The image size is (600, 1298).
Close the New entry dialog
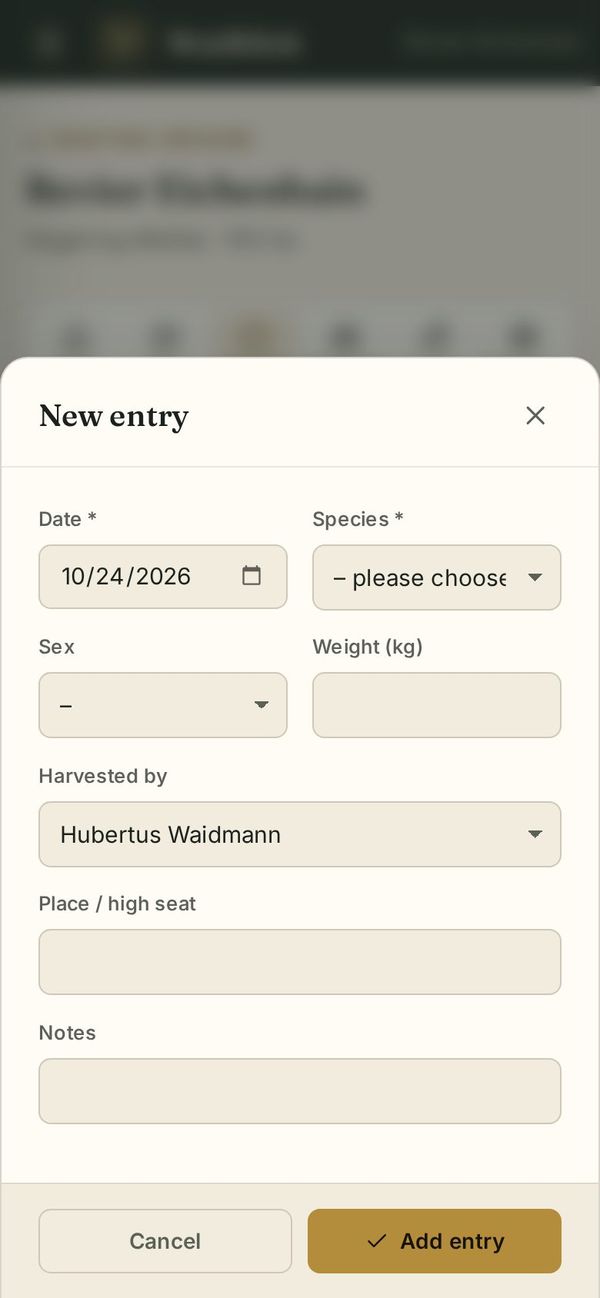[535, 416]
